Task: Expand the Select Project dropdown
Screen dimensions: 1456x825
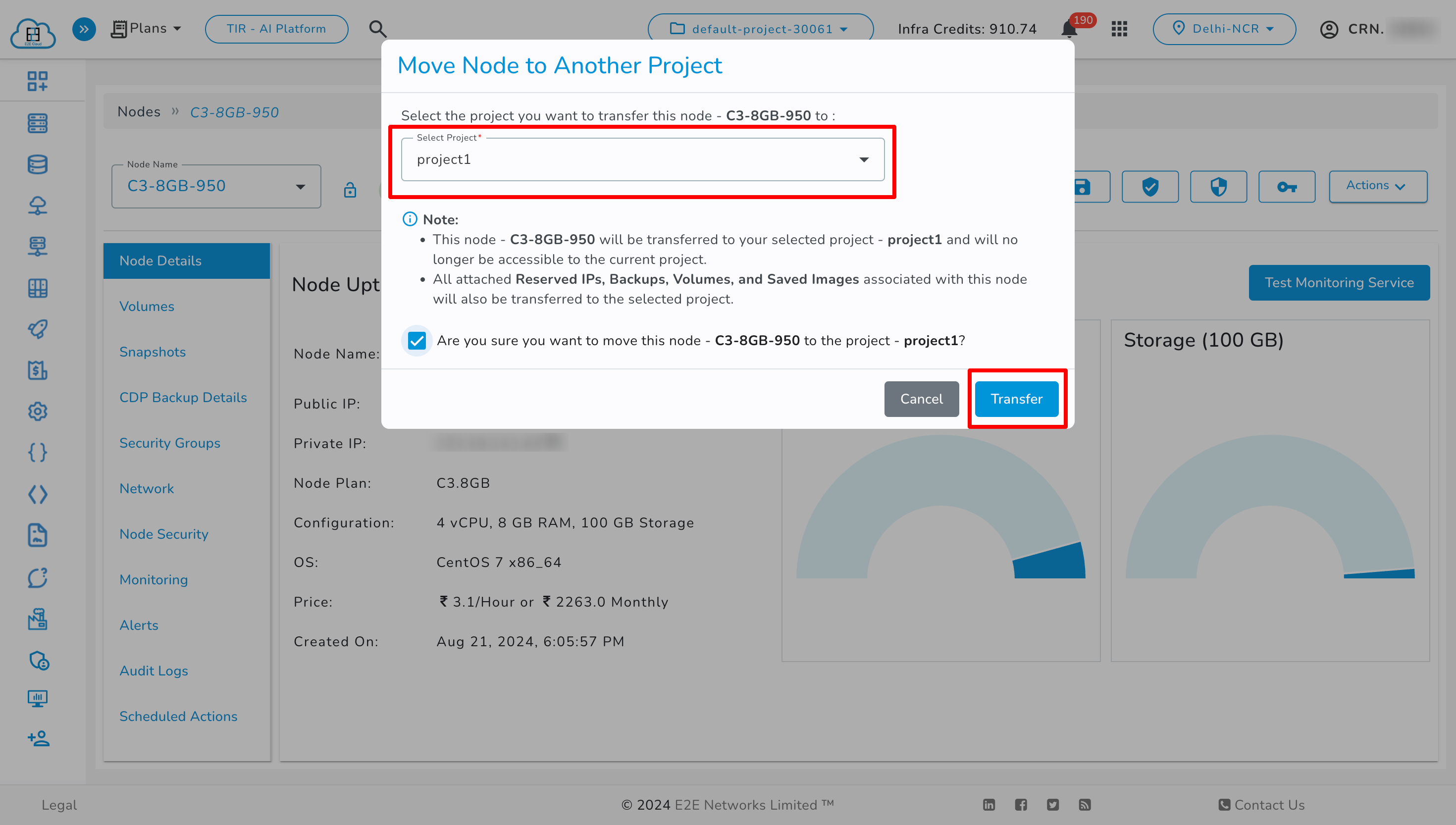Action: (x=863, y=160)
